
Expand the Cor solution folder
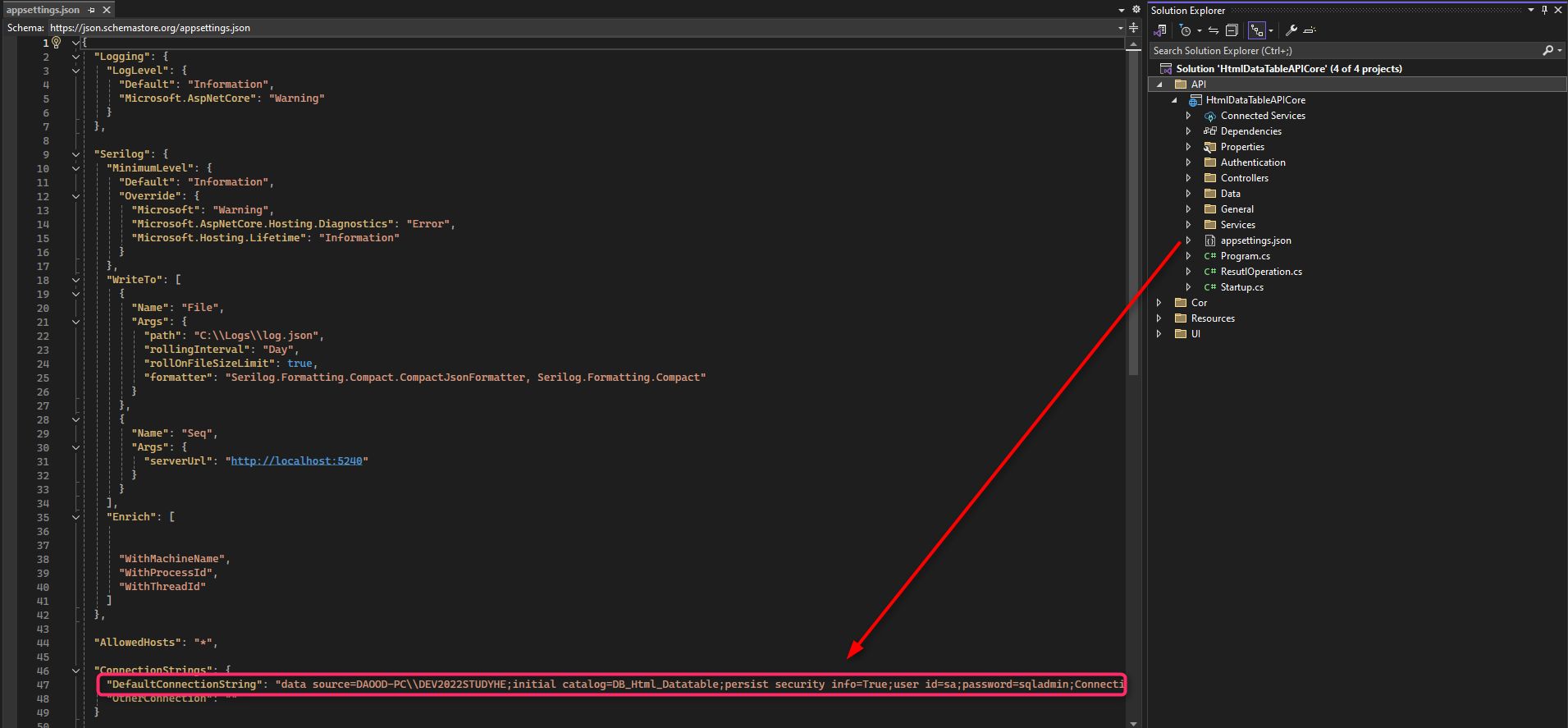[x=1159, y=303]
